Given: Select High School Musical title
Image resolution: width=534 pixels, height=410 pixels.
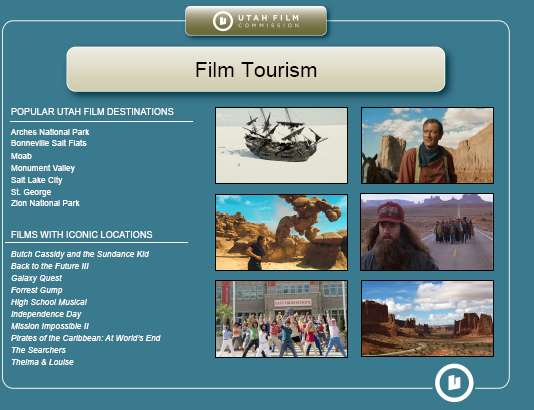Looking at the screenshot, I should click(49, 302).
